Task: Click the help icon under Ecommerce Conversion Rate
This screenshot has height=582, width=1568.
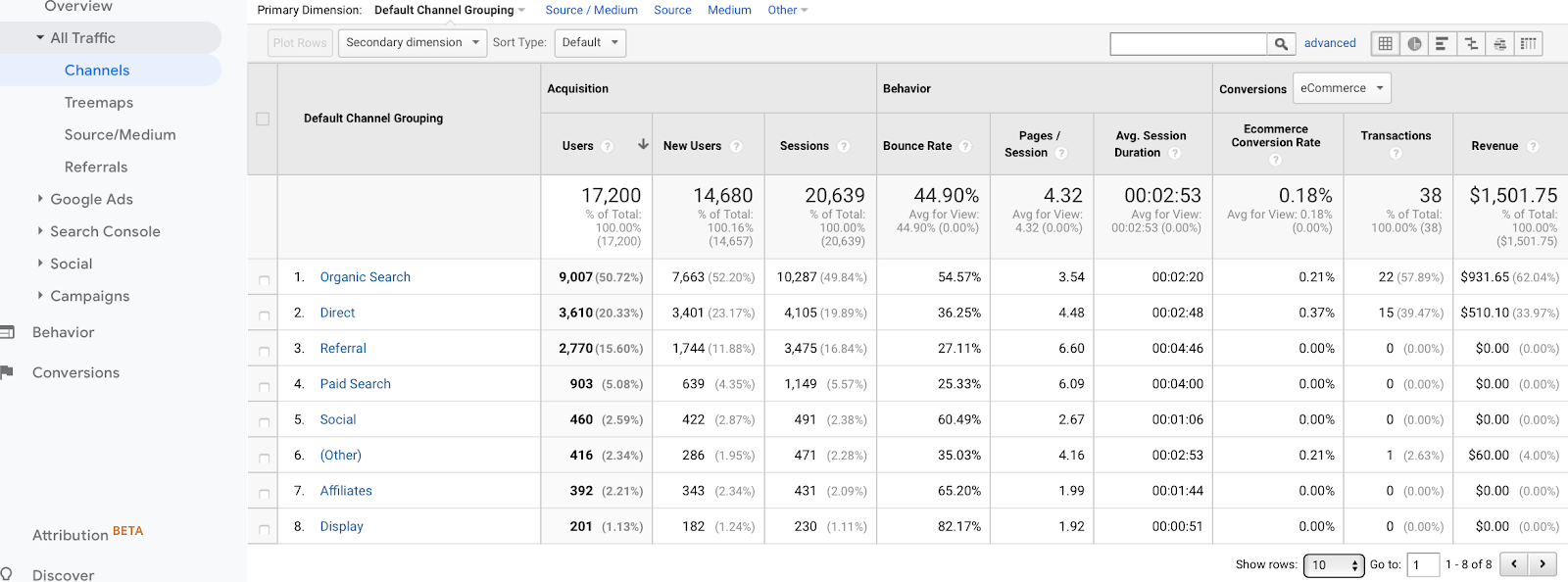Action: (1276, 160)
